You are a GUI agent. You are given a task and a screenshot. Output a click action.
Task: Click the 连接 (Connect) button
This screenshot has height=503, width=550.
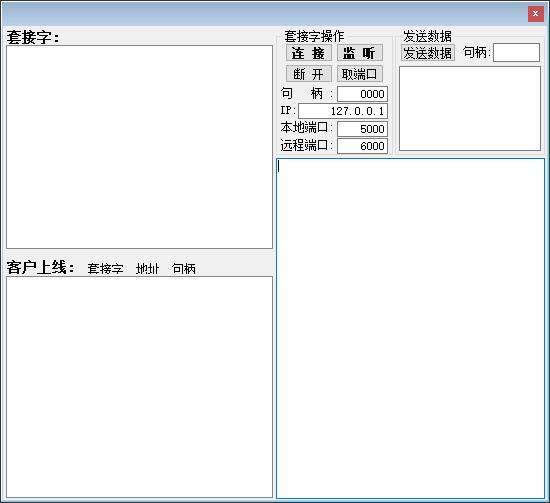[309, 53]
